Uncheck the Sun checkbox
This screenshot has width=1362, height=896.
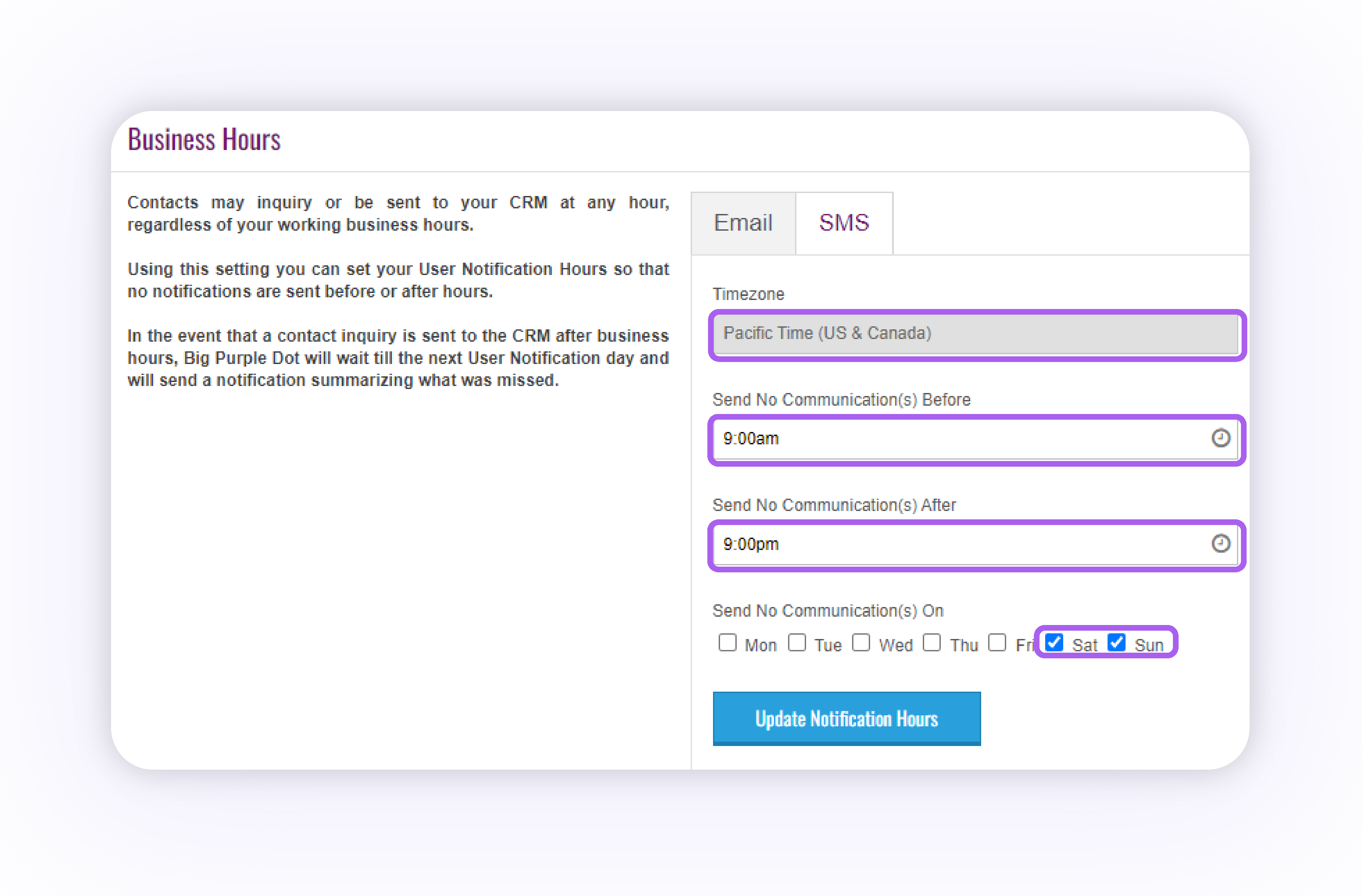pos(1117,643)
